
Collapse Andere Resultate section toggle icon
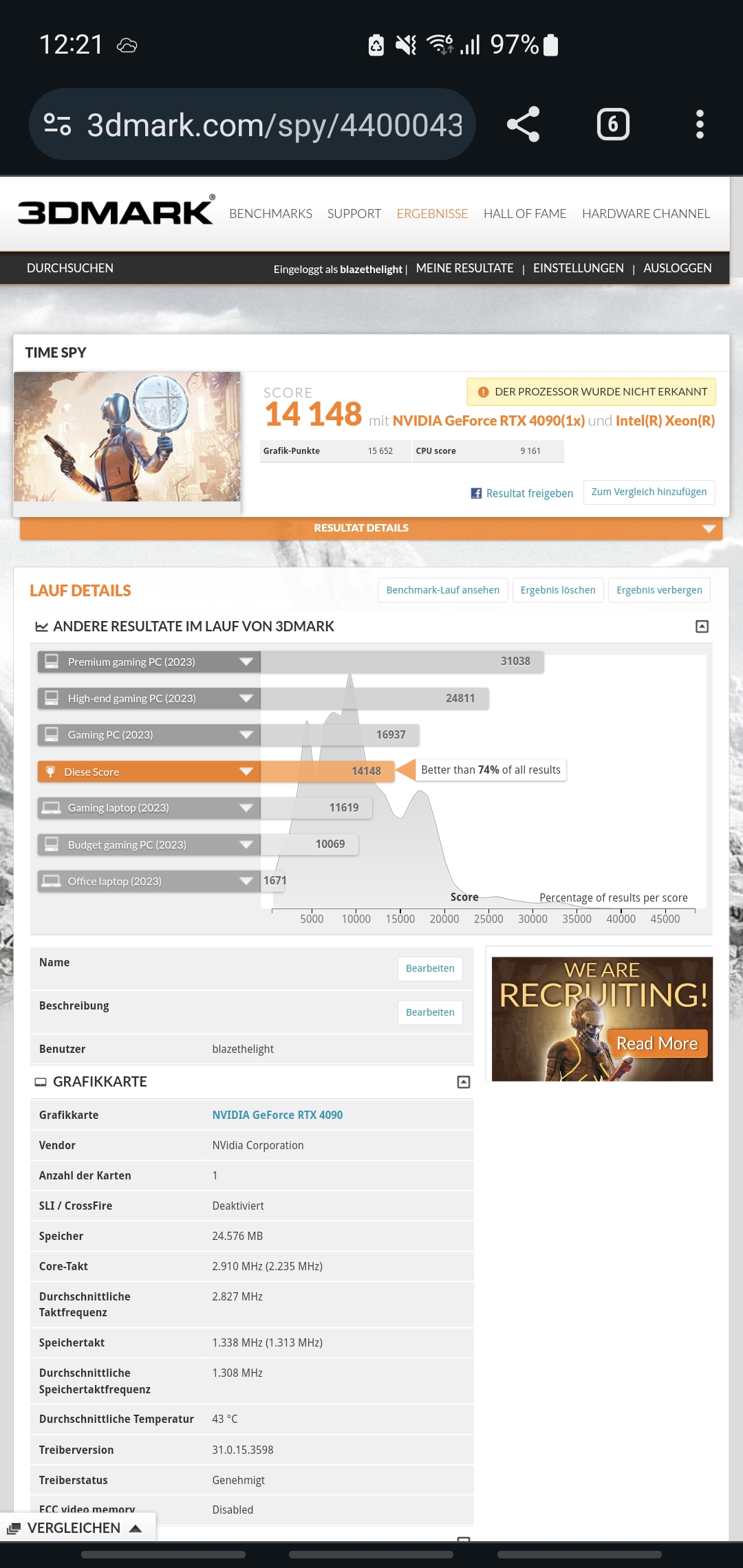click(x=702, y=627)
